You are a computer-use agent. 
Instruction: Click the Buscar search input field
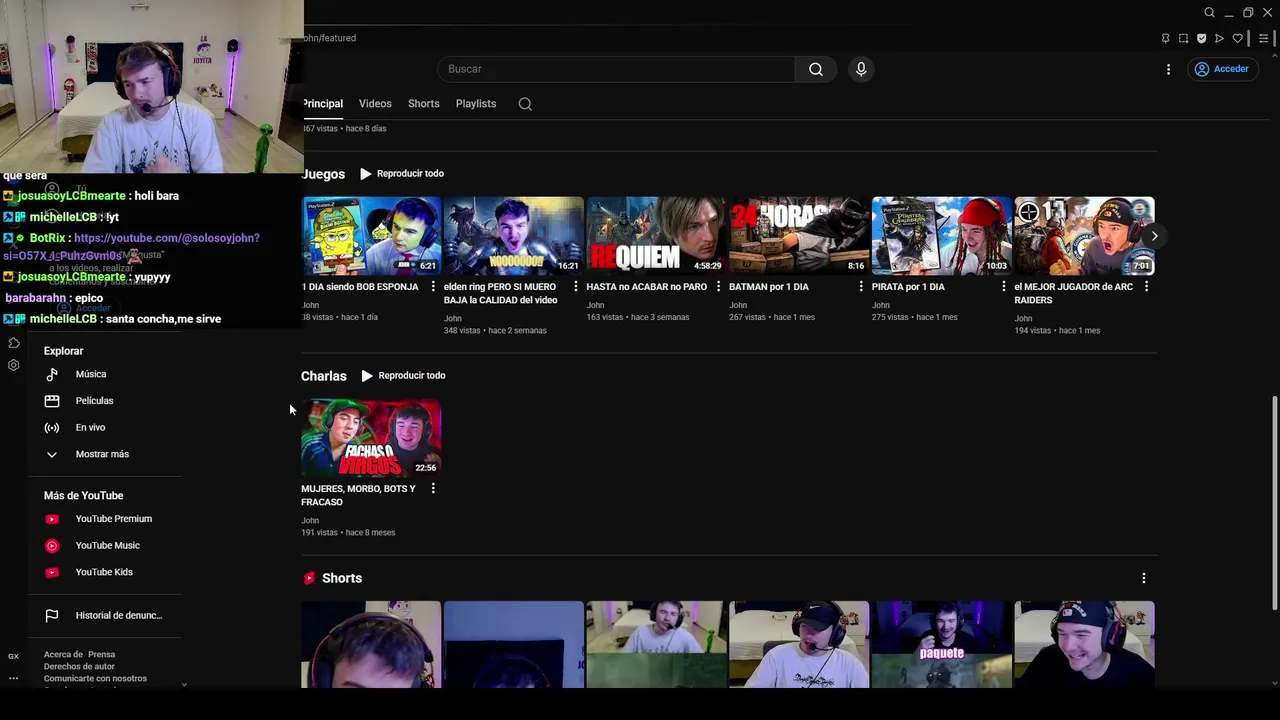tap(616, 69)
